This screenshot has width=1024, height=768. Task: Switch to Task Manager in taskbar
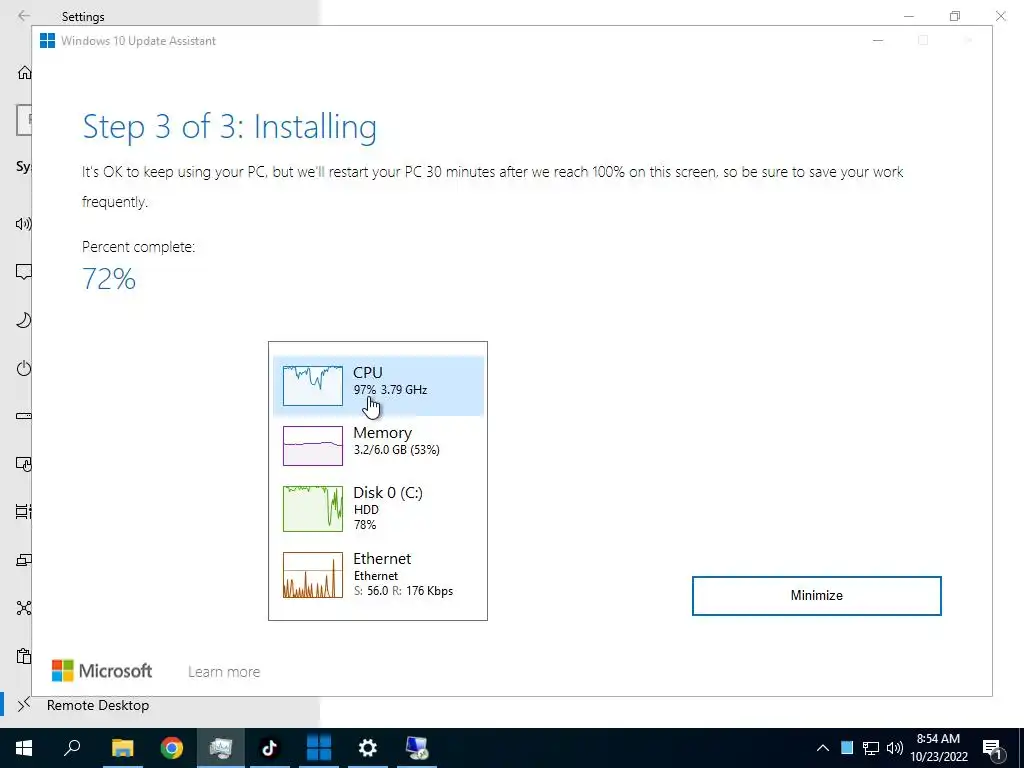click(221, 748)
